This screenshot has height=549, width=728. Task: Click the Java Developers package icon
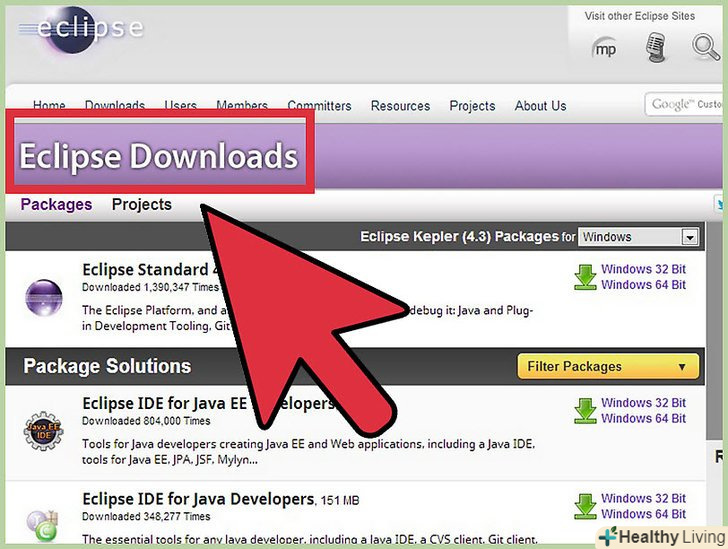pyautogui.click(x=42, y=526)
